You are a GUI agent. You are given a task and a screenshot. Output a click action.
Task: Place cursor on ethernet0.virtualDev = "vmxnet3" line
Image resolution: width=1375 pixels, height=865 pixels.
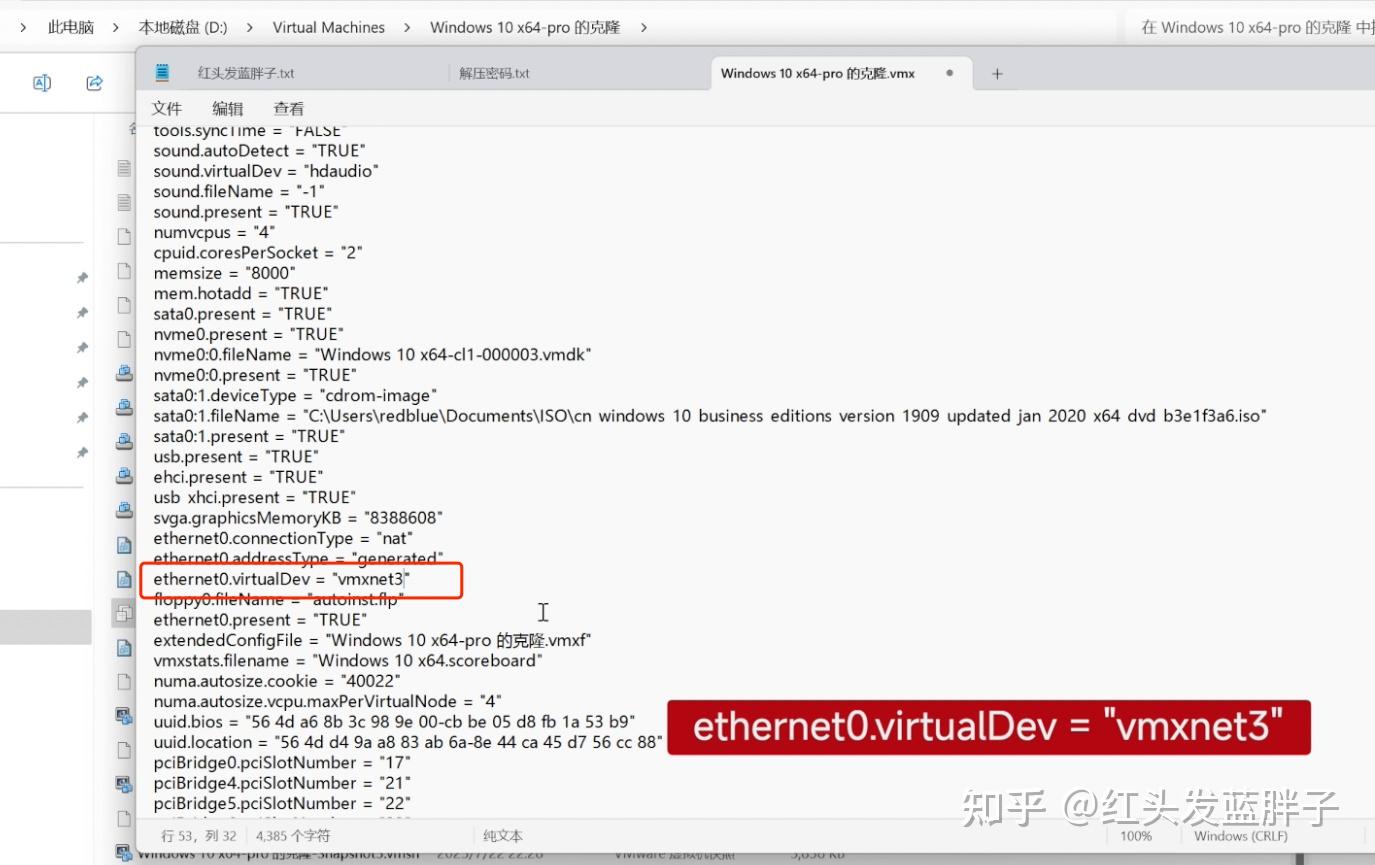280,579
